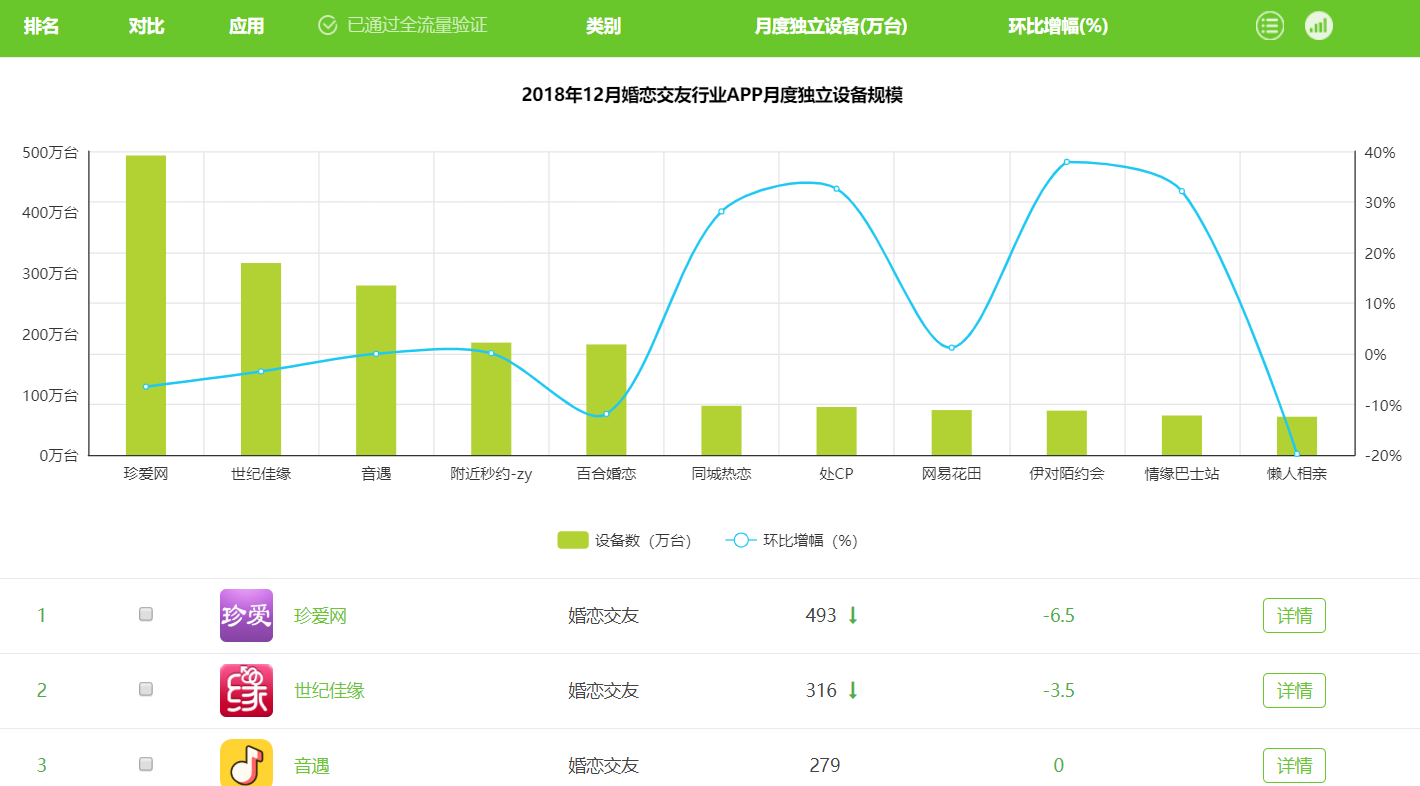This screenshot has height=786, width=1420.
Task: Click the 排名 header tab
Action: (41, 26)
